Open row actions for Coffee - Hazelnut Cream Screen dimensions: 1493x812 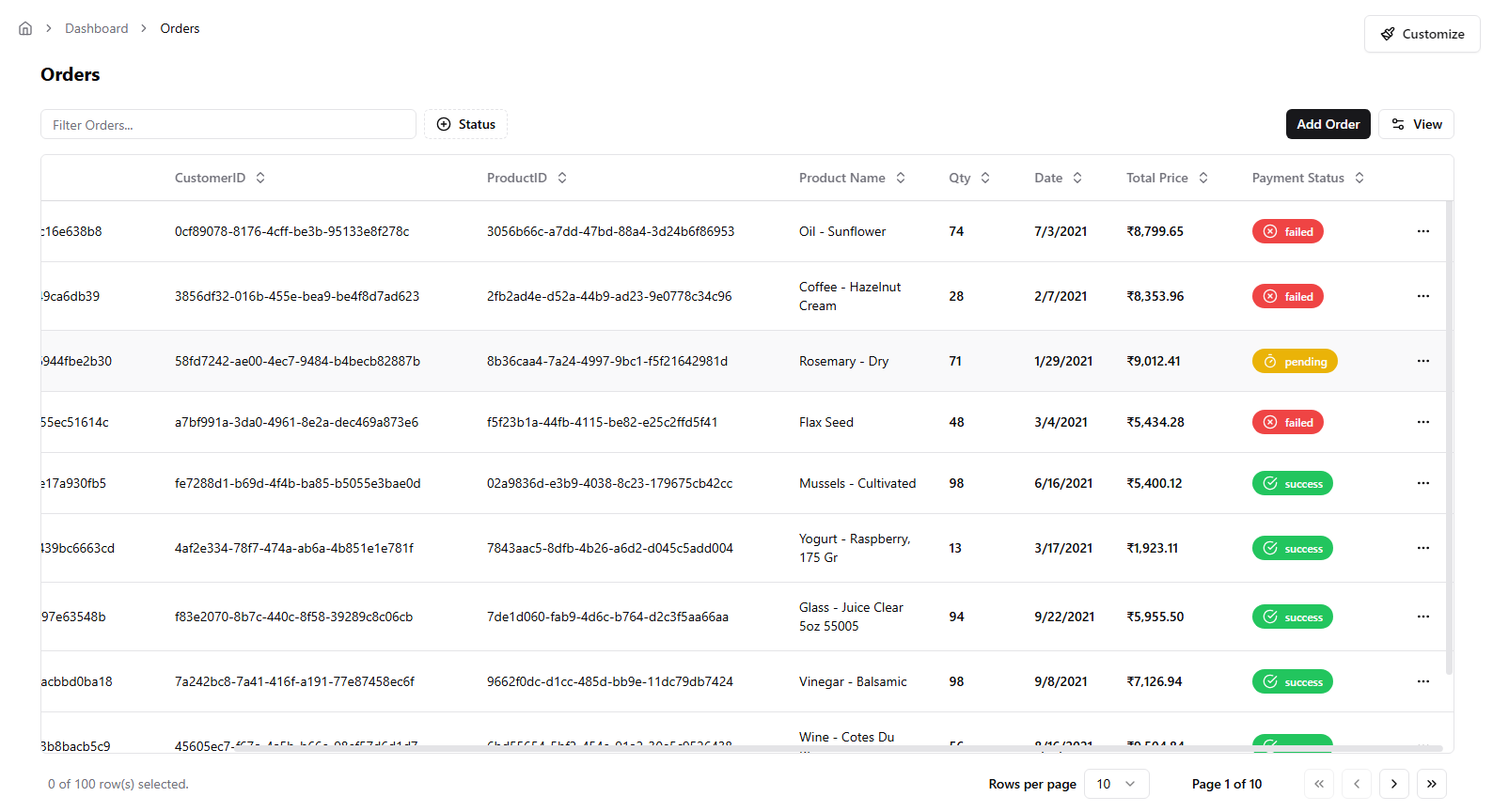click(1423, 296)
